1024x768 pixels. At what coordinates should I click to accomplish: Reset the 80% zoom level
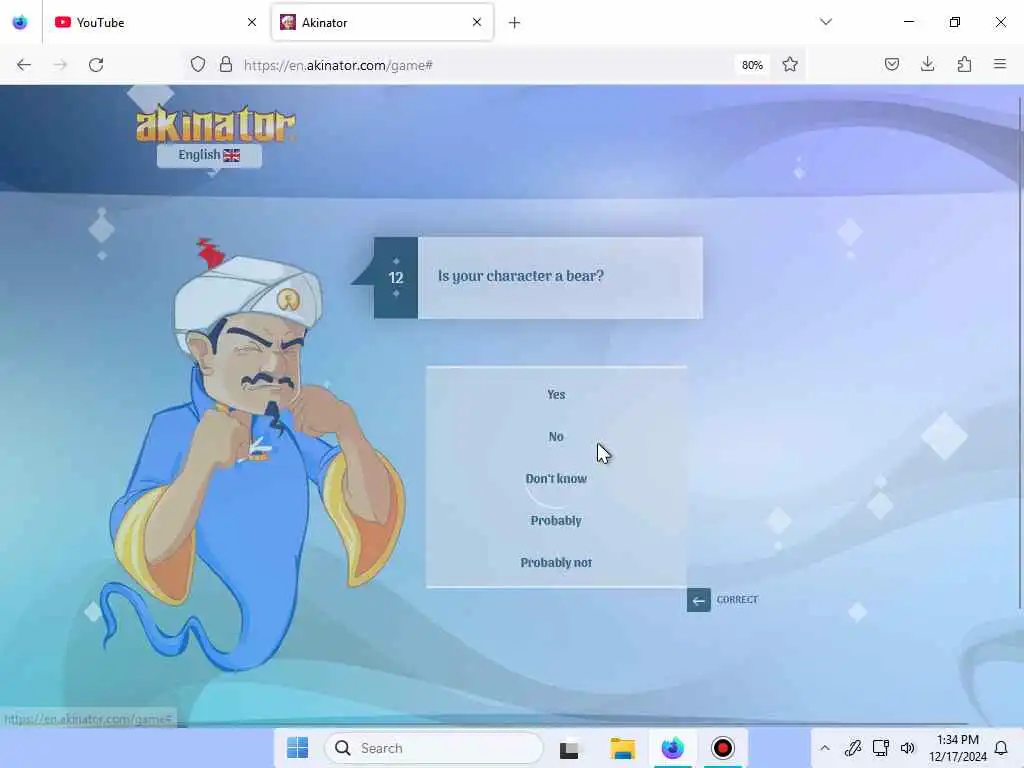752,65
